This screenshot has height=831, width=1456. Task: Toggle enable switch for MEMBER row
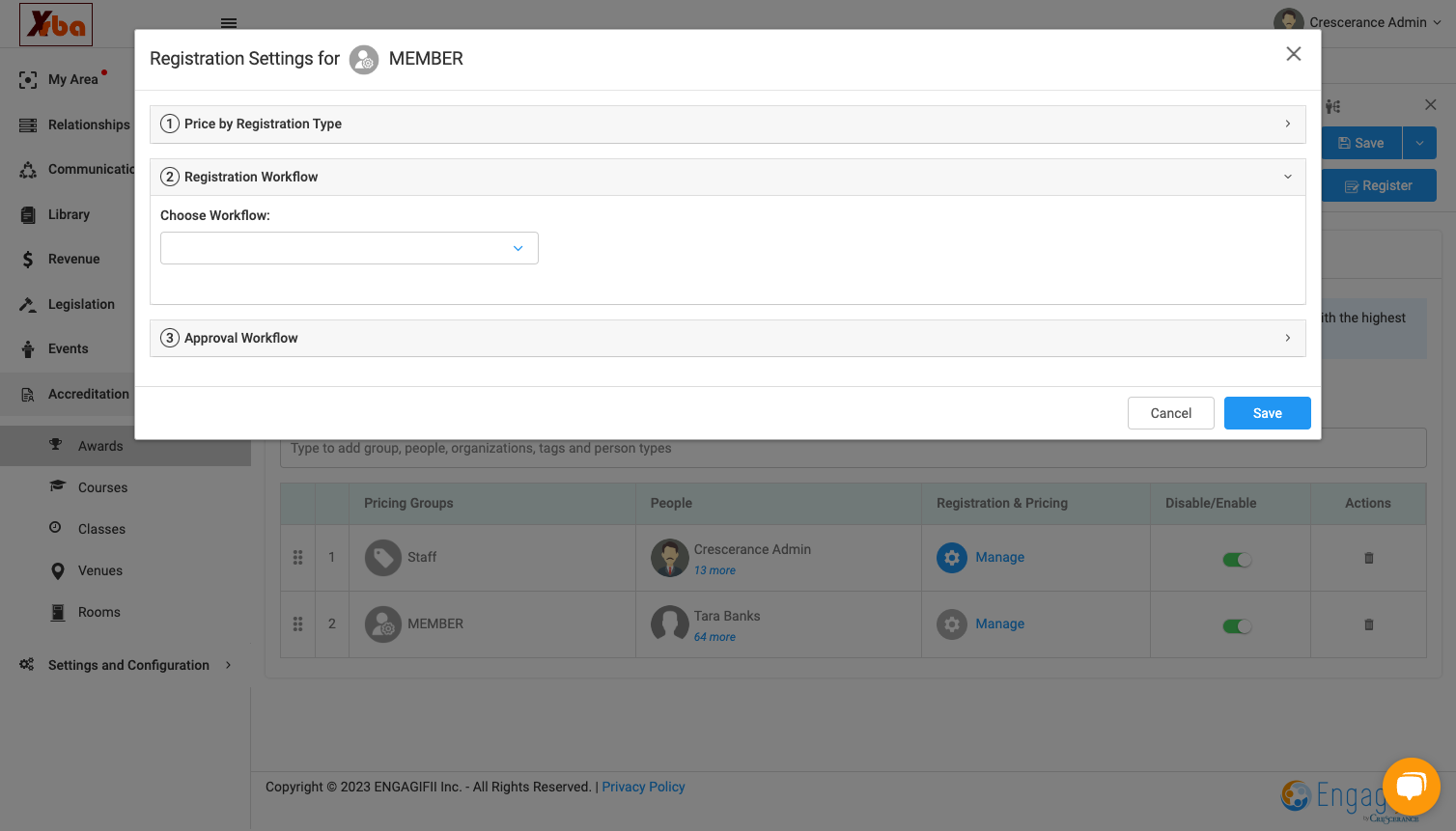[x=1237, y=626]
